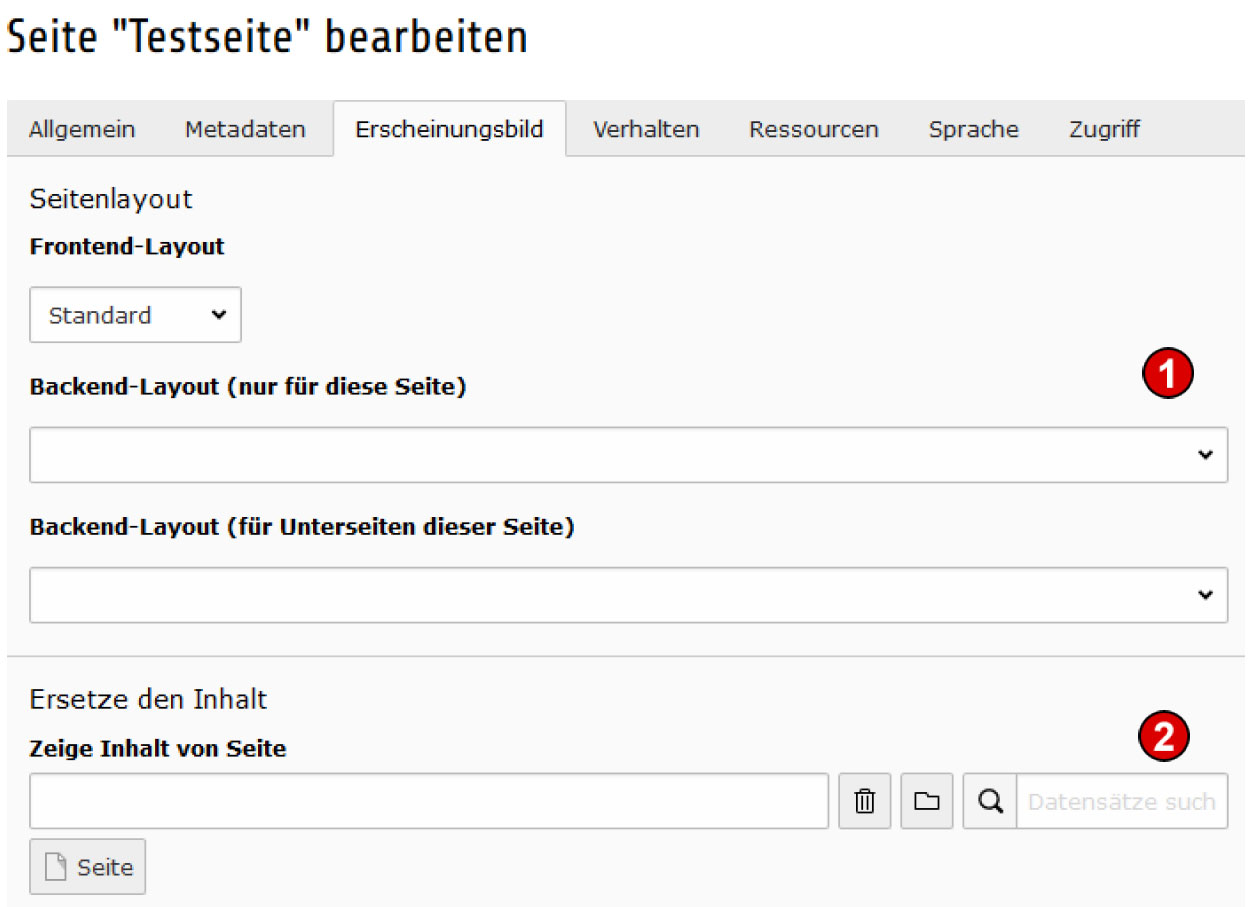
Task: Expand Backend-Layout (für Unterseiten) dropdown
Action: [x=628, y=595]
